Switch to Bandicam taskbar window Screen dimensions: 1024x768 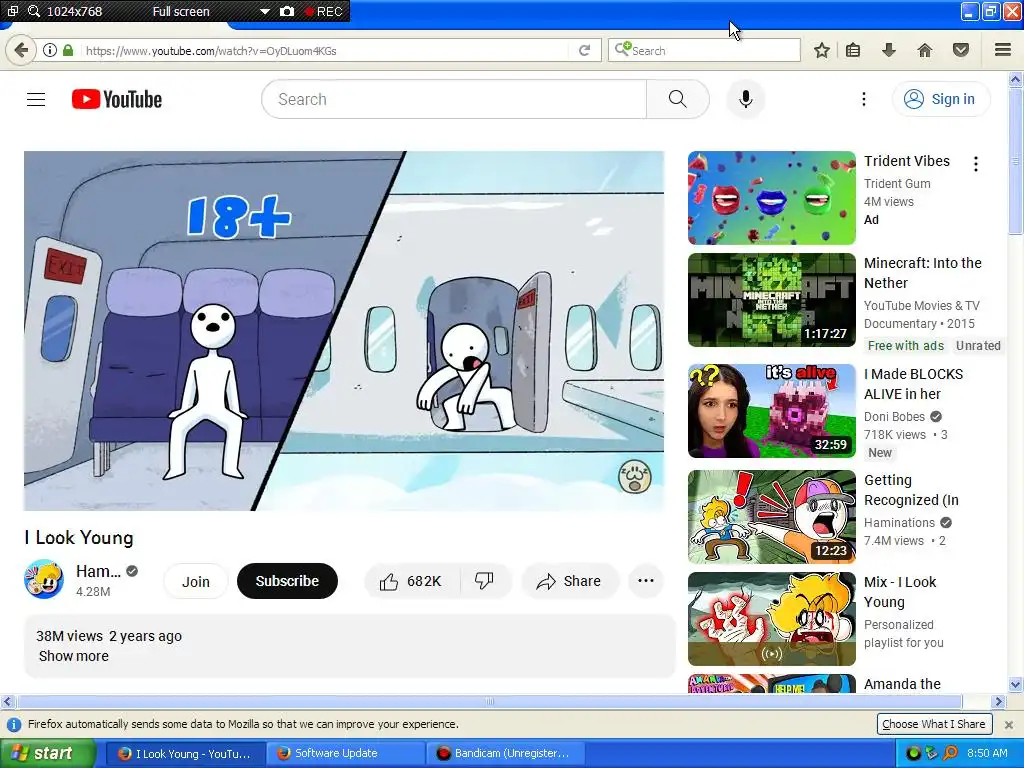coord(504,753)
